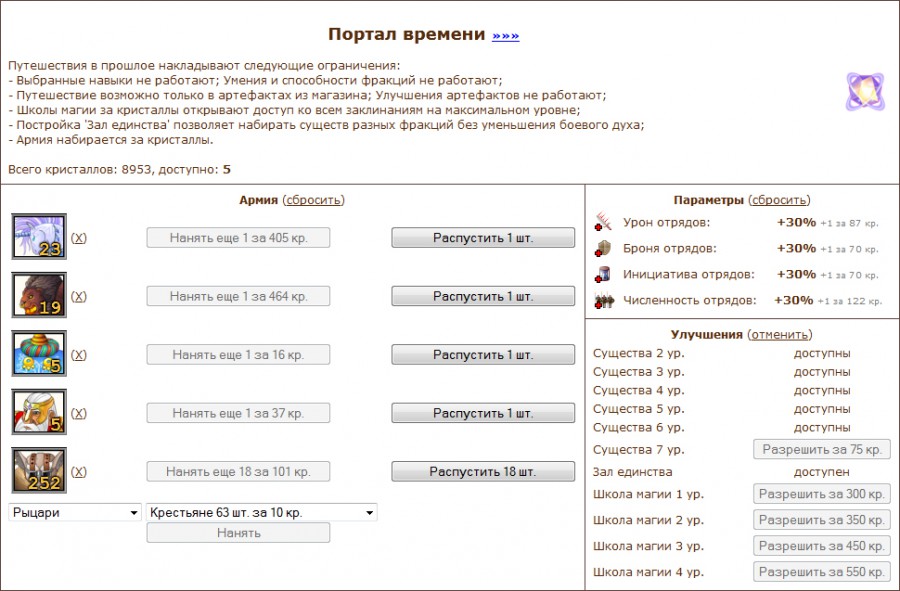This screenshot has height=591, width=900.
Task: Hire one more for 37 кр.
Action: pos(238,413)
